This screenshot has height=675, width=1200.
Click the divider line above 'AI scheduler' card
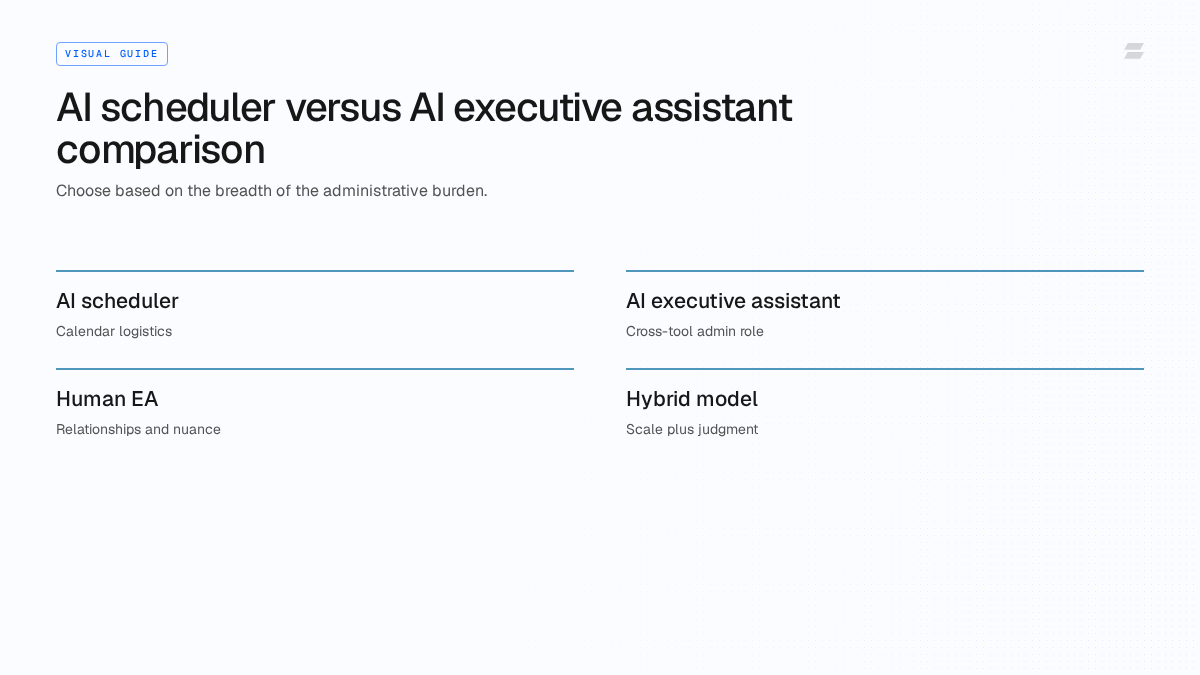pos(315,271)
